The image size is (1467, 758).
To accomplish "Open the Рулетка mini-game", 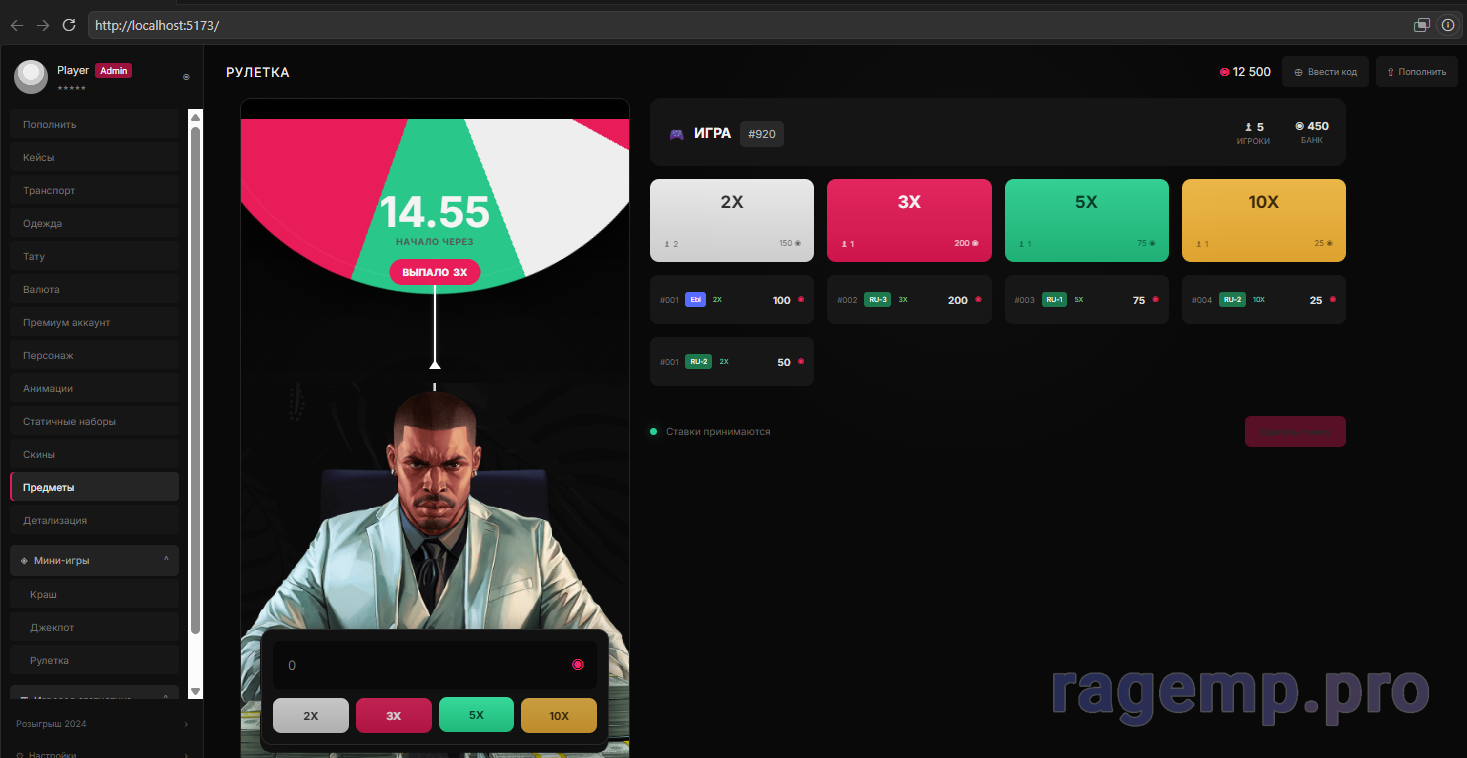I will tap(94, 661).
